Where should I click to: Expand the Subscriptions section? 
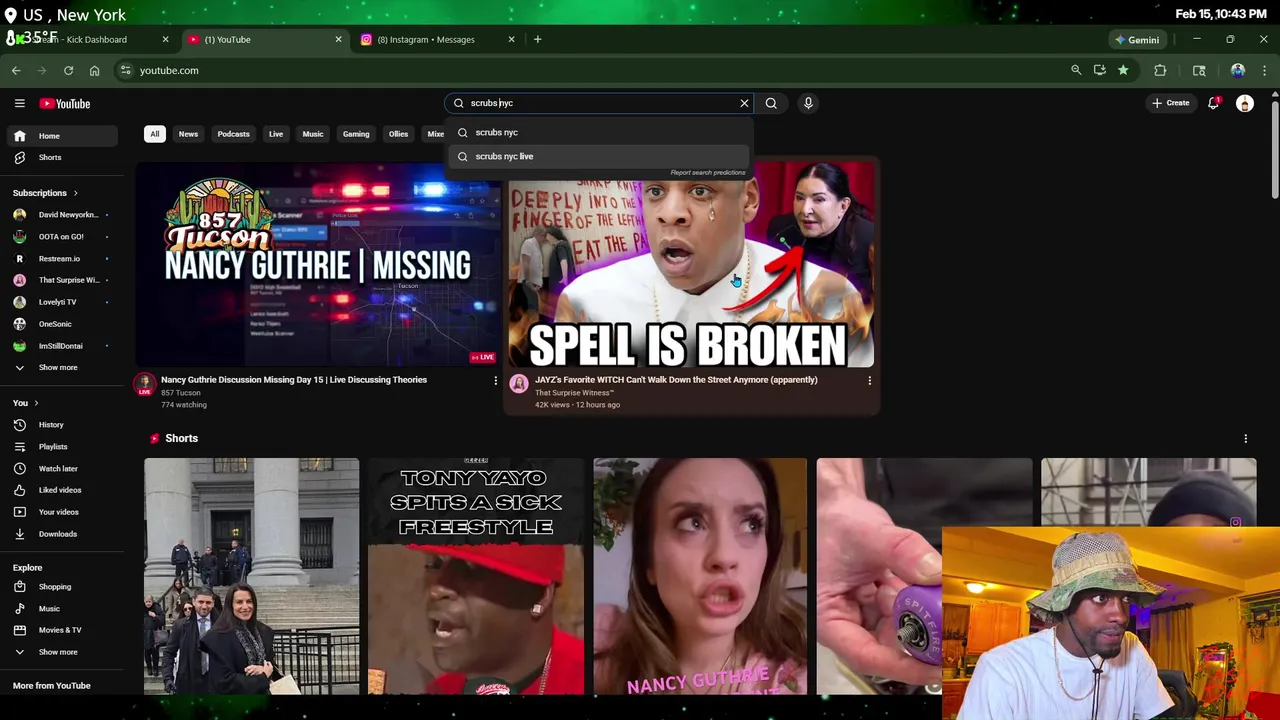click(45, 193)
